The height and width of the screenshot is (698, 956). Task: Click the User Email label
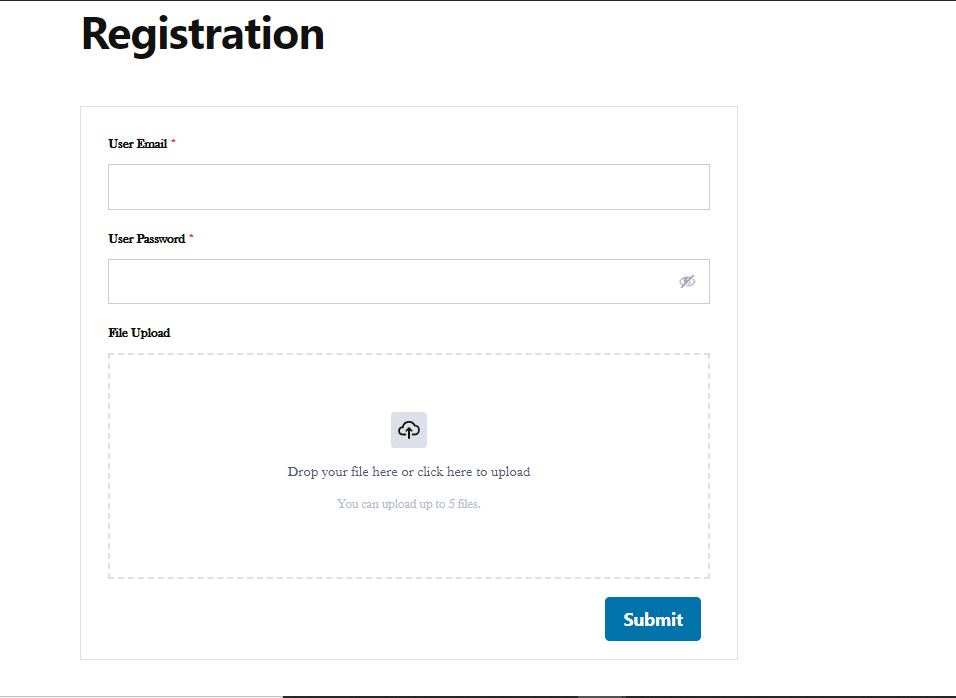138,144
